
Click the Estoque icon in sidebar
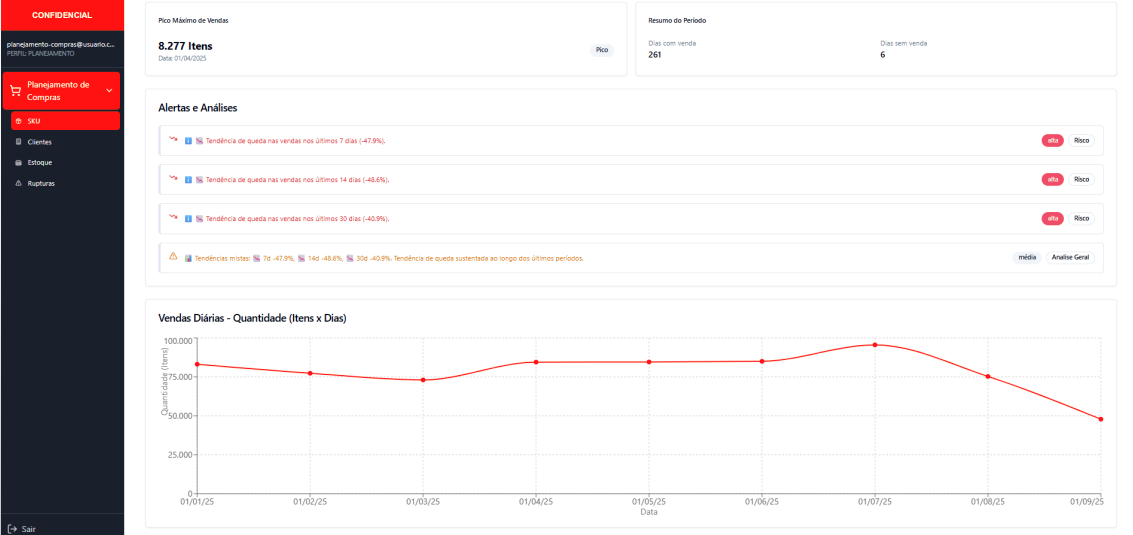click(19, 162)
